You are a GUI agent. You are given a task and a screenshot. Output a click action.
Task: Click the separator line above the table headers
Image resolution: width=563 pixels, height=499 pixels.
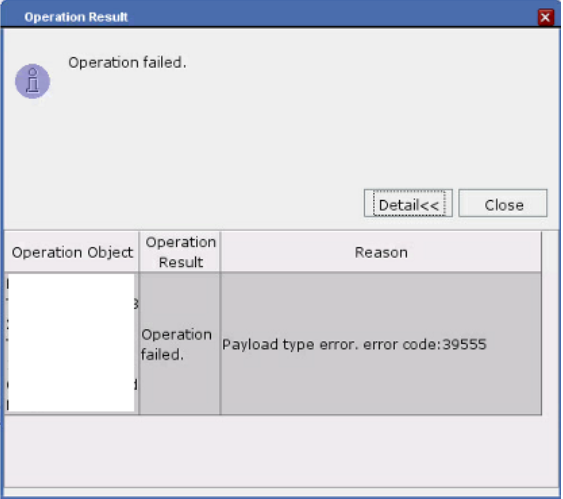(281, 230)
